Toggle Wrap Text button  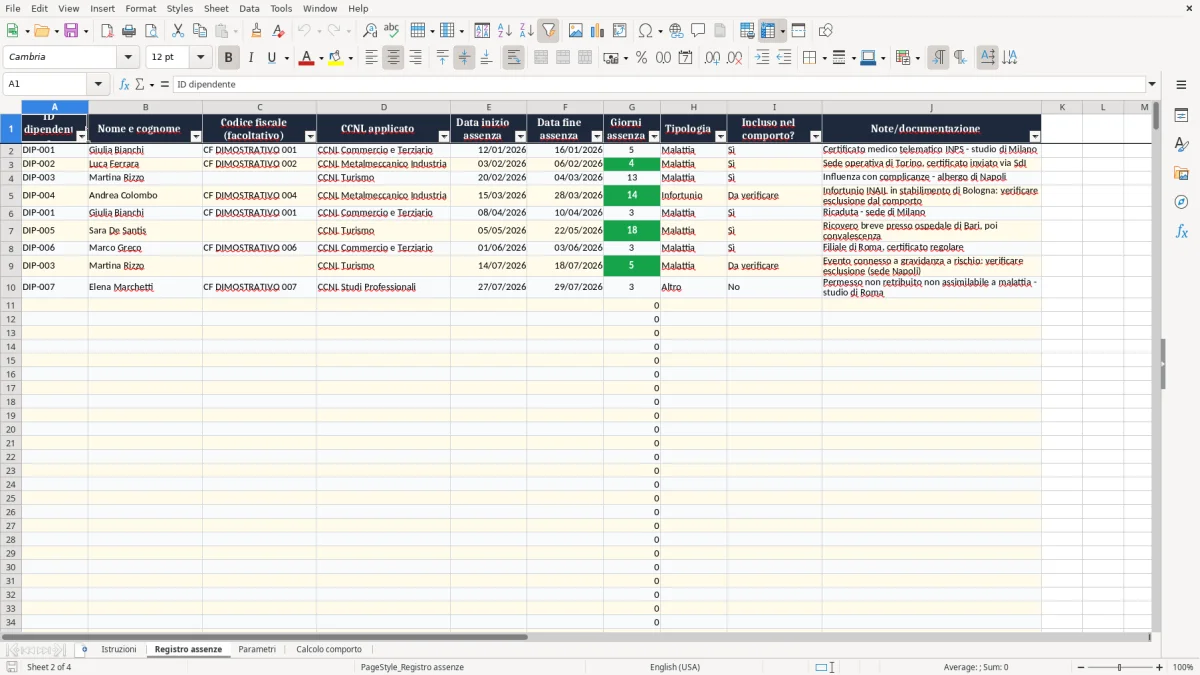(x=513, y=58)
